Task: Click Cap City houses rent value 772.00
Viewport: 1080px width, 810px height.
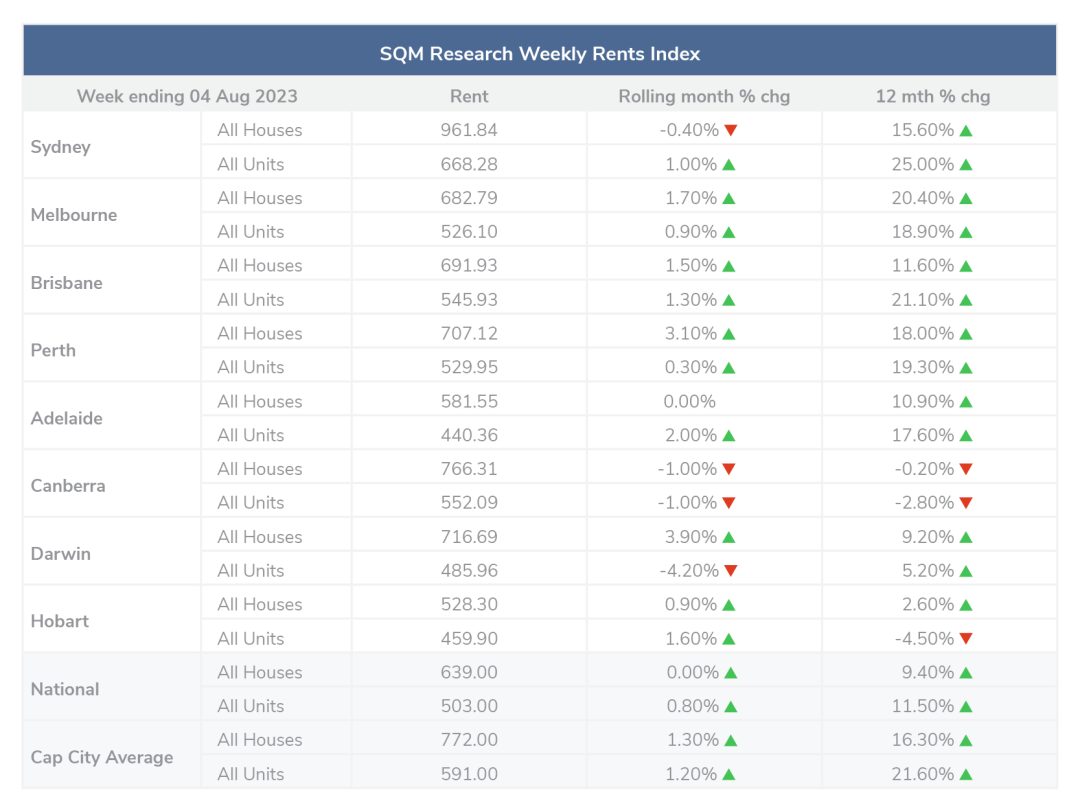Action: [x=469, y=740]
